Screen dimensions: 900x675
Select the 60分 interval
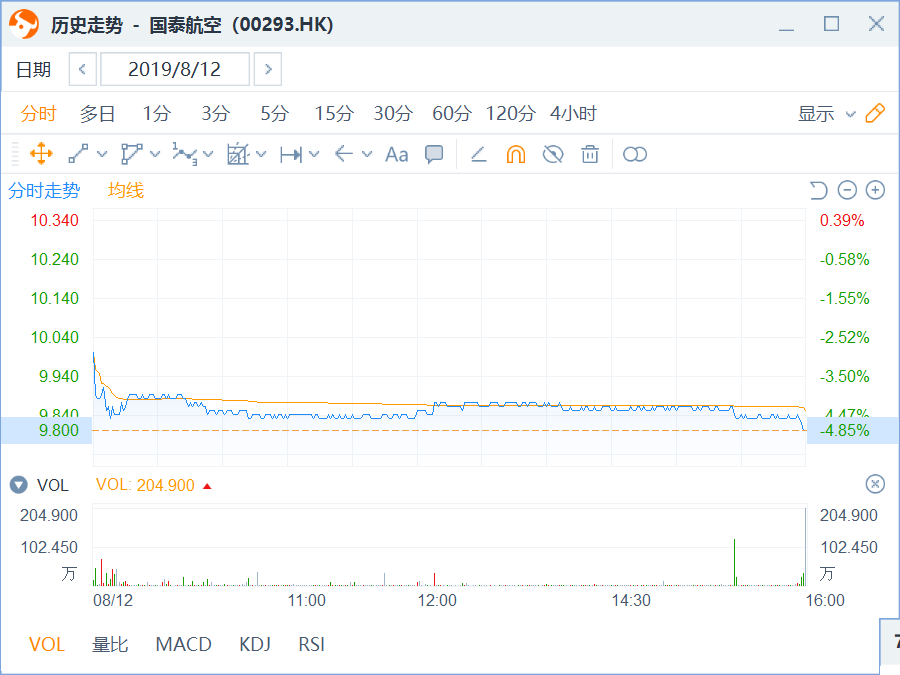[452, 114]
